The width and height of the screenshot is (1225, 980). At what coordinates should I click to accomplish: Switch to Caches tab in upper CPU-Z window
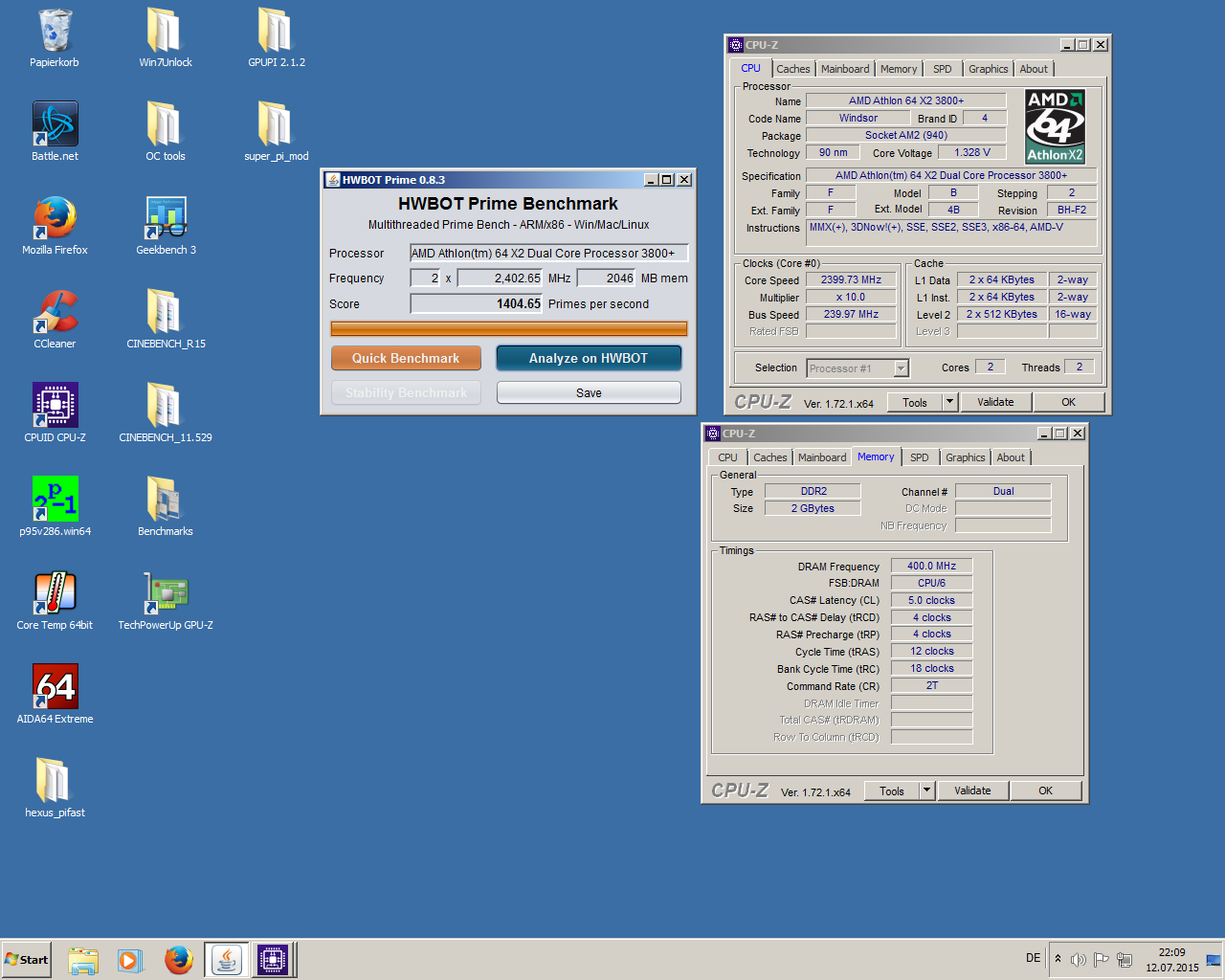pos(793,69)
